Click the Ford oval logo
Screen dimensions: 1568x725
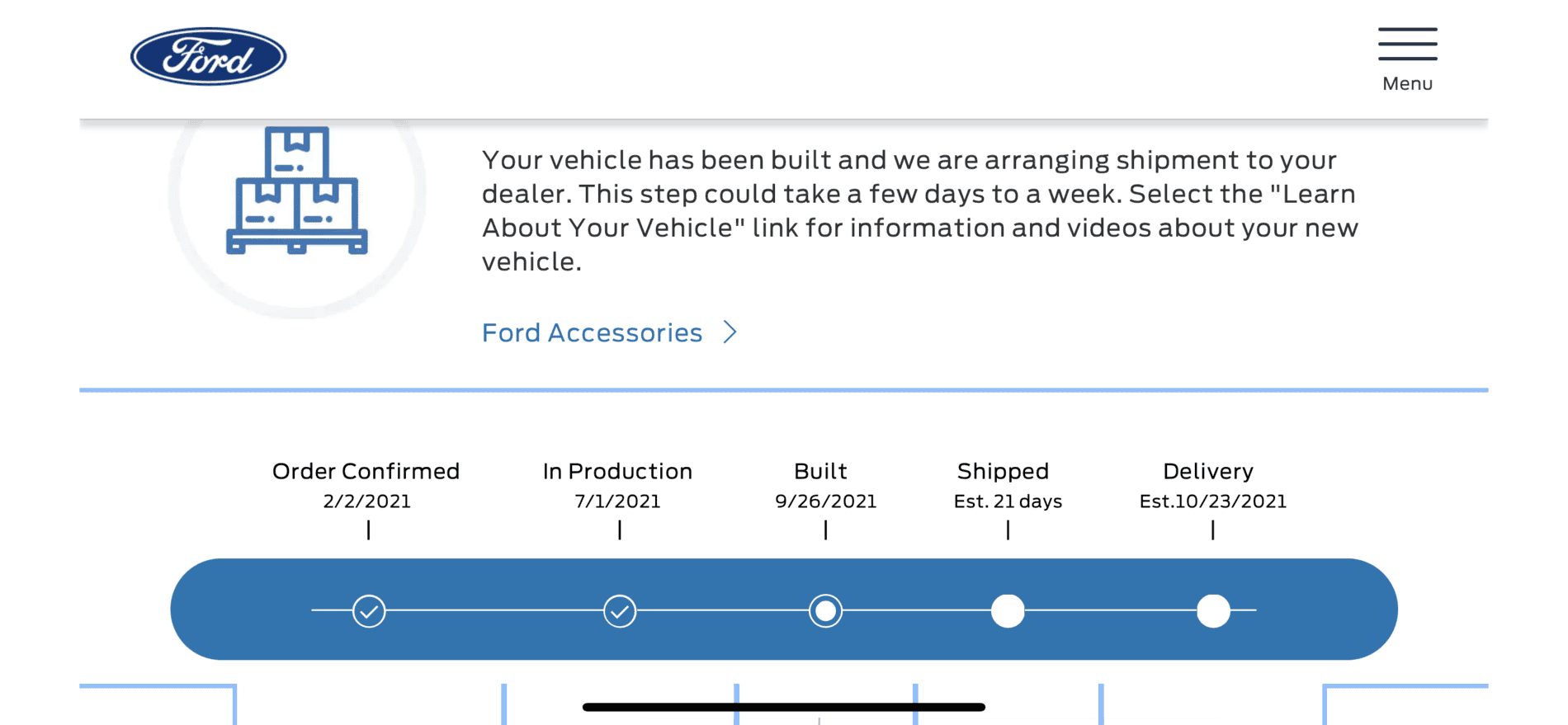click(x=209, y=56)
